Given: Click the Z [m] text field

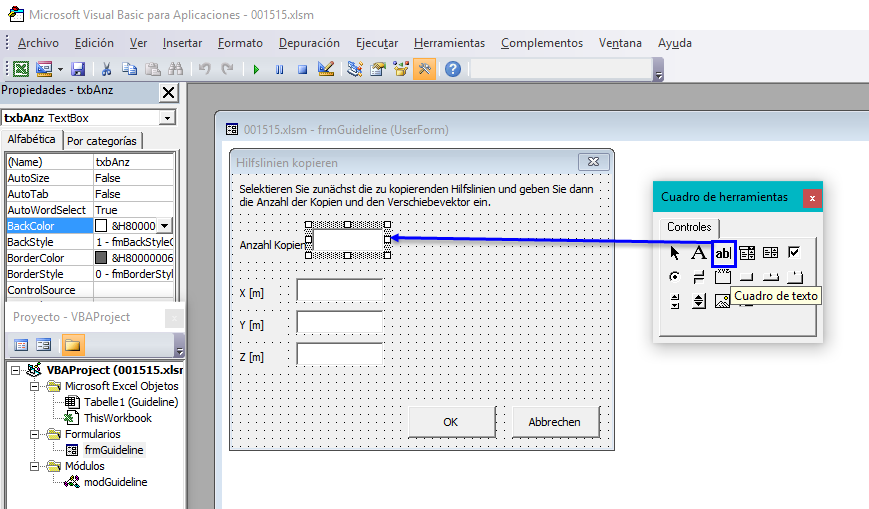Looking at the screenshot, I should [x=340, y=354].
